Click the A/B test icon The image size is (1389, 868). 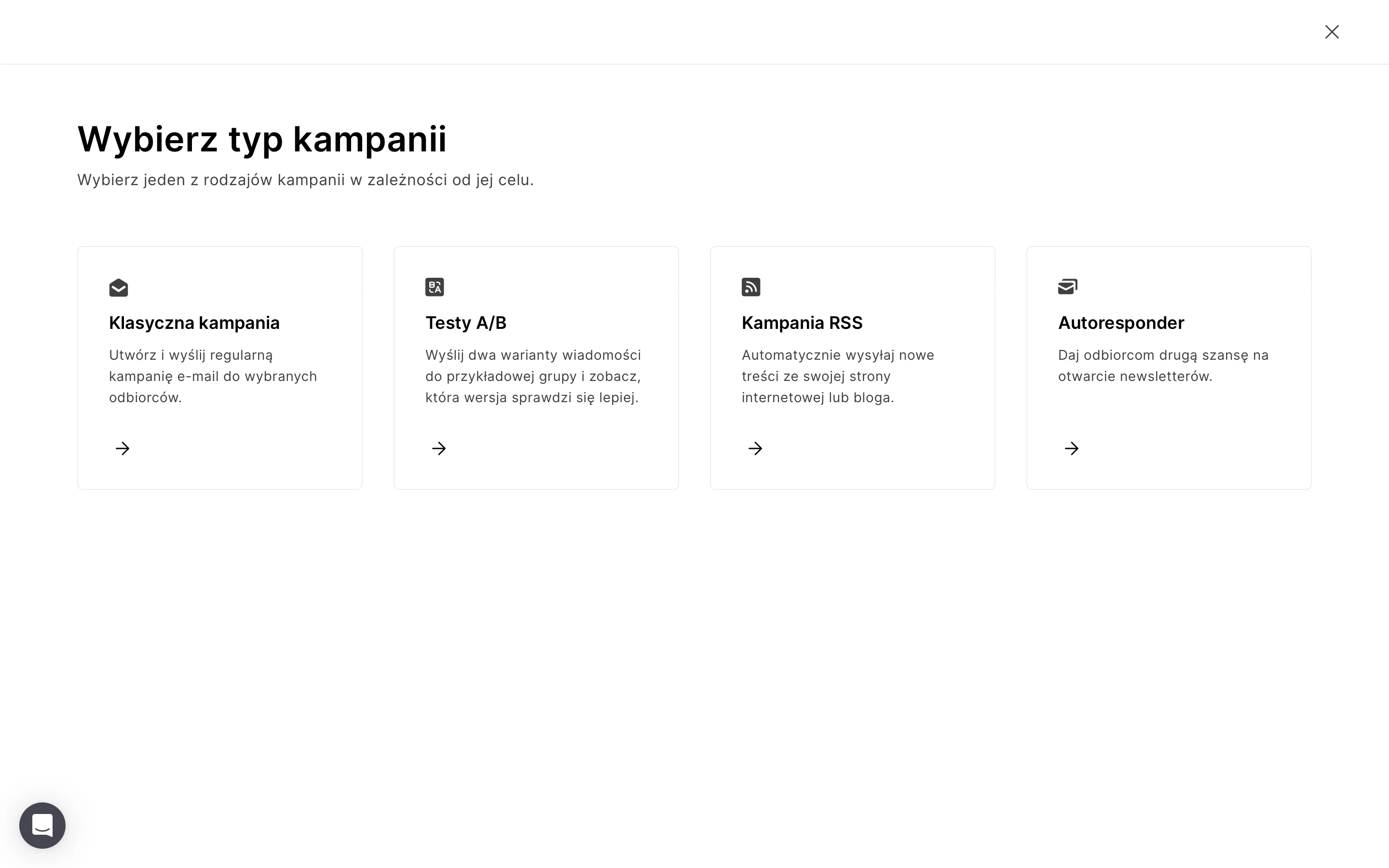point(435,287)
